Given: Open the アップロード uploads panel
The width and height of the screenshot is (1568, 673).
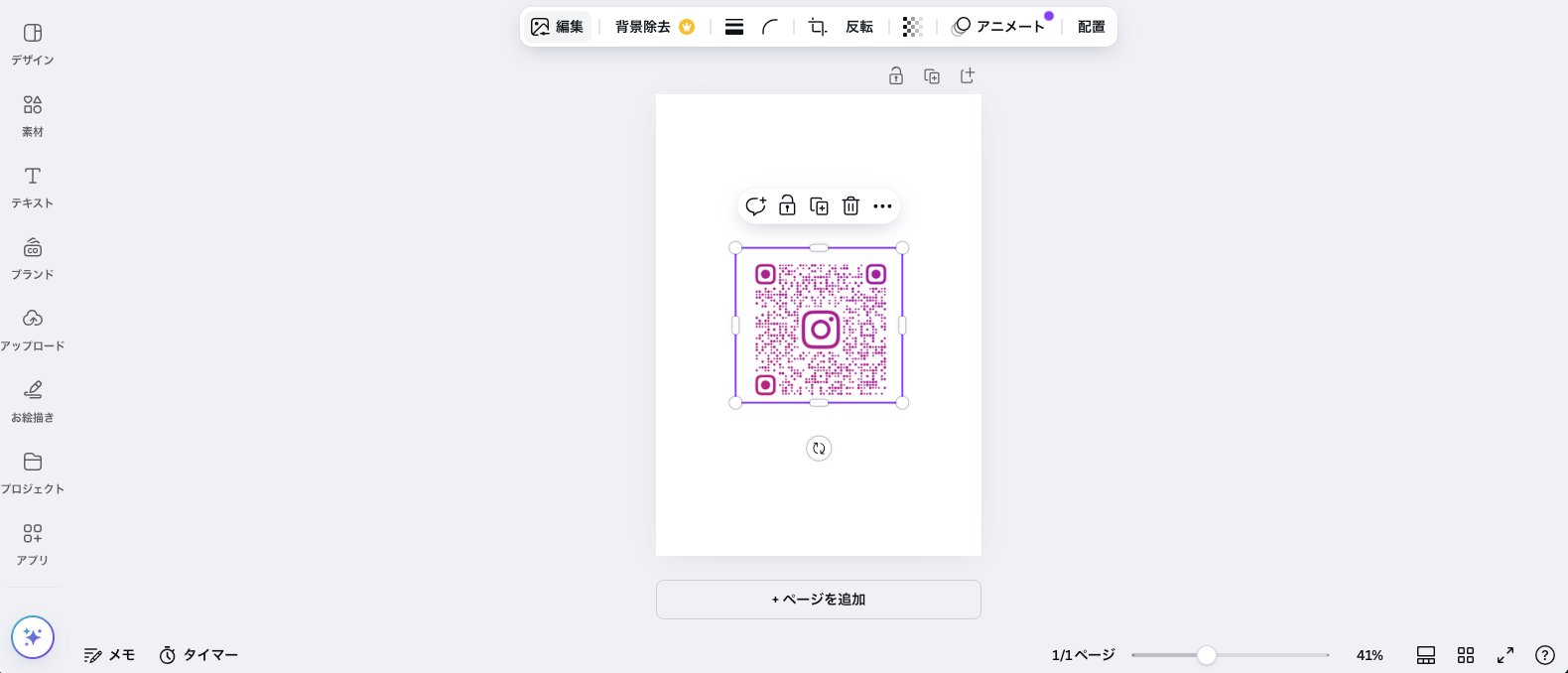Looking at the screenshot, I should pyautogui.click(x=33, y=331).
